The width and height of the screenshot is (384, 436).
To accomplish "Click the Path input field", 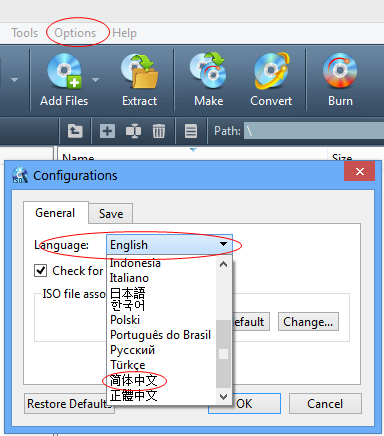I will coord(314,131).
